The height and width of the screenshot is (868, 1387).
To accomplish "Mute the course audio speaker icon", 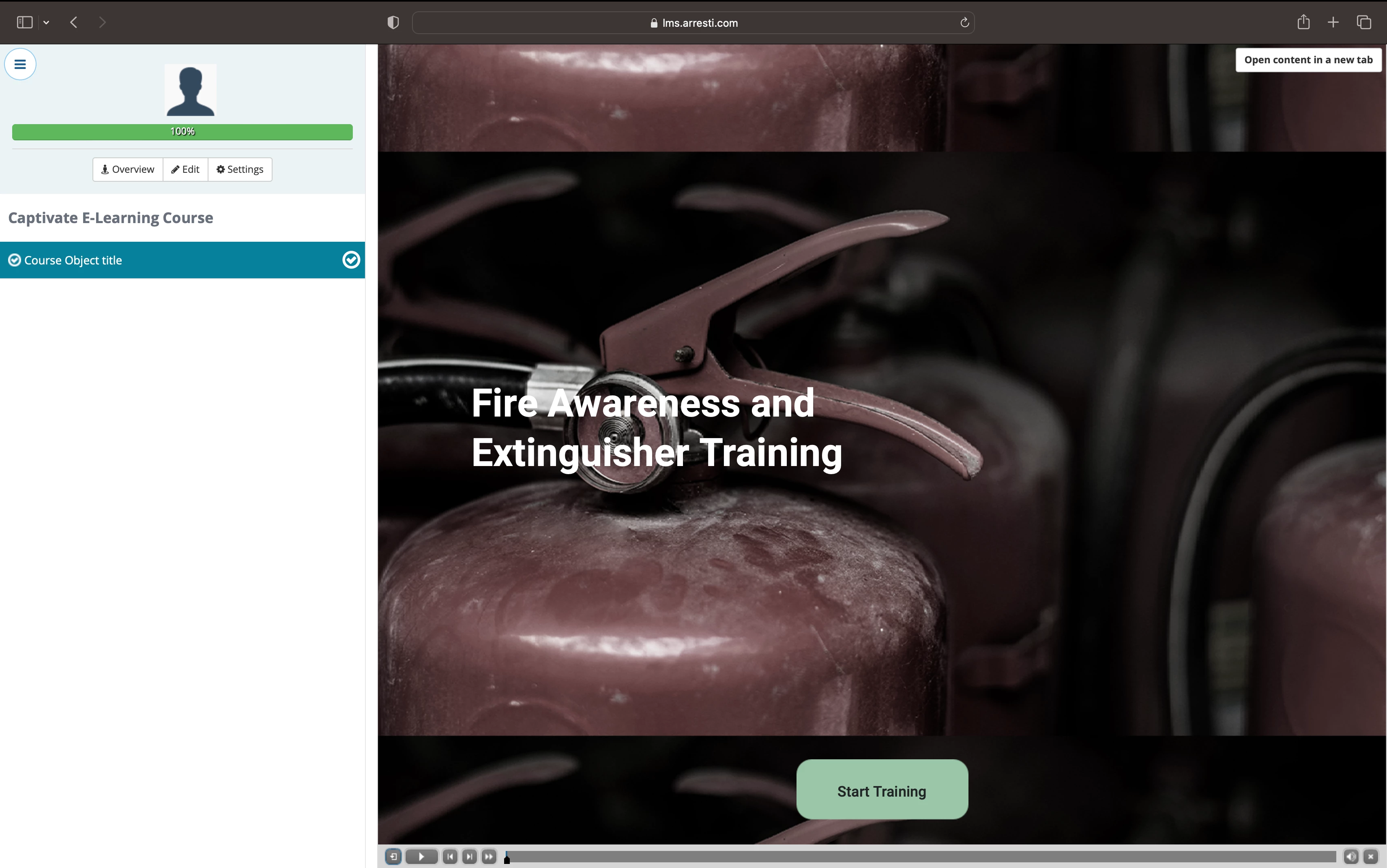I will [1351, 857].
